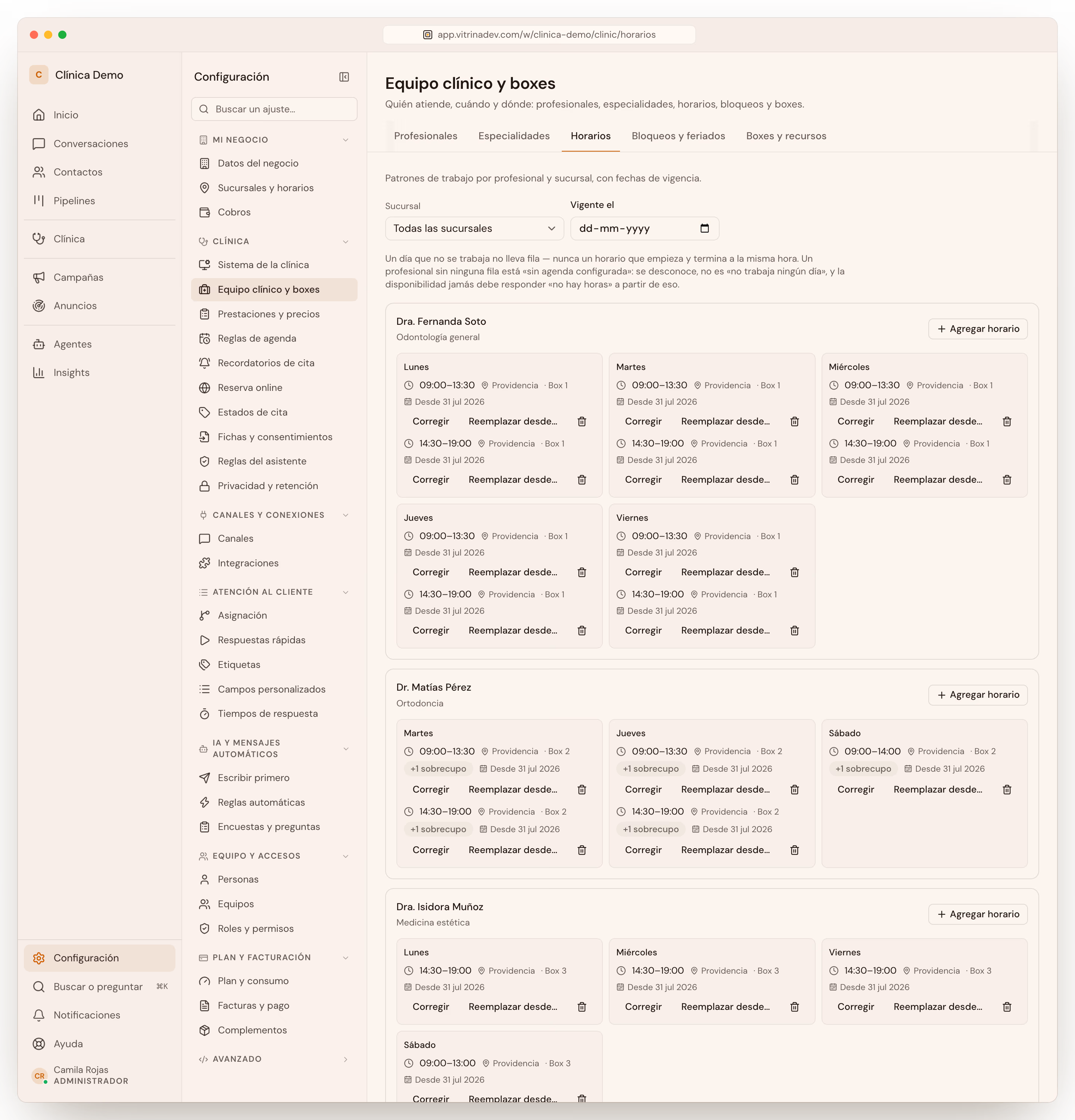
Task: Click Reemplazar desde on Dr. Matías Pérez's Sábado
Action: (x=938, y=790)
